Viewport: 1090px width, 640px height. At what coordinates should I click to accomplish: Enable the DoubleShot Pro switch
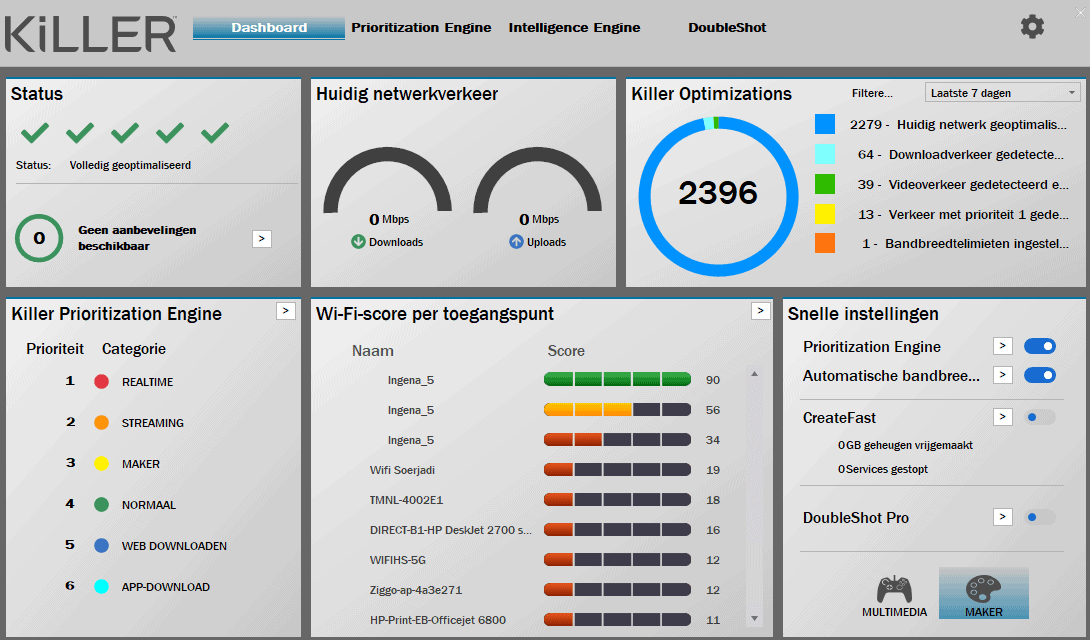pos(1040,517)
